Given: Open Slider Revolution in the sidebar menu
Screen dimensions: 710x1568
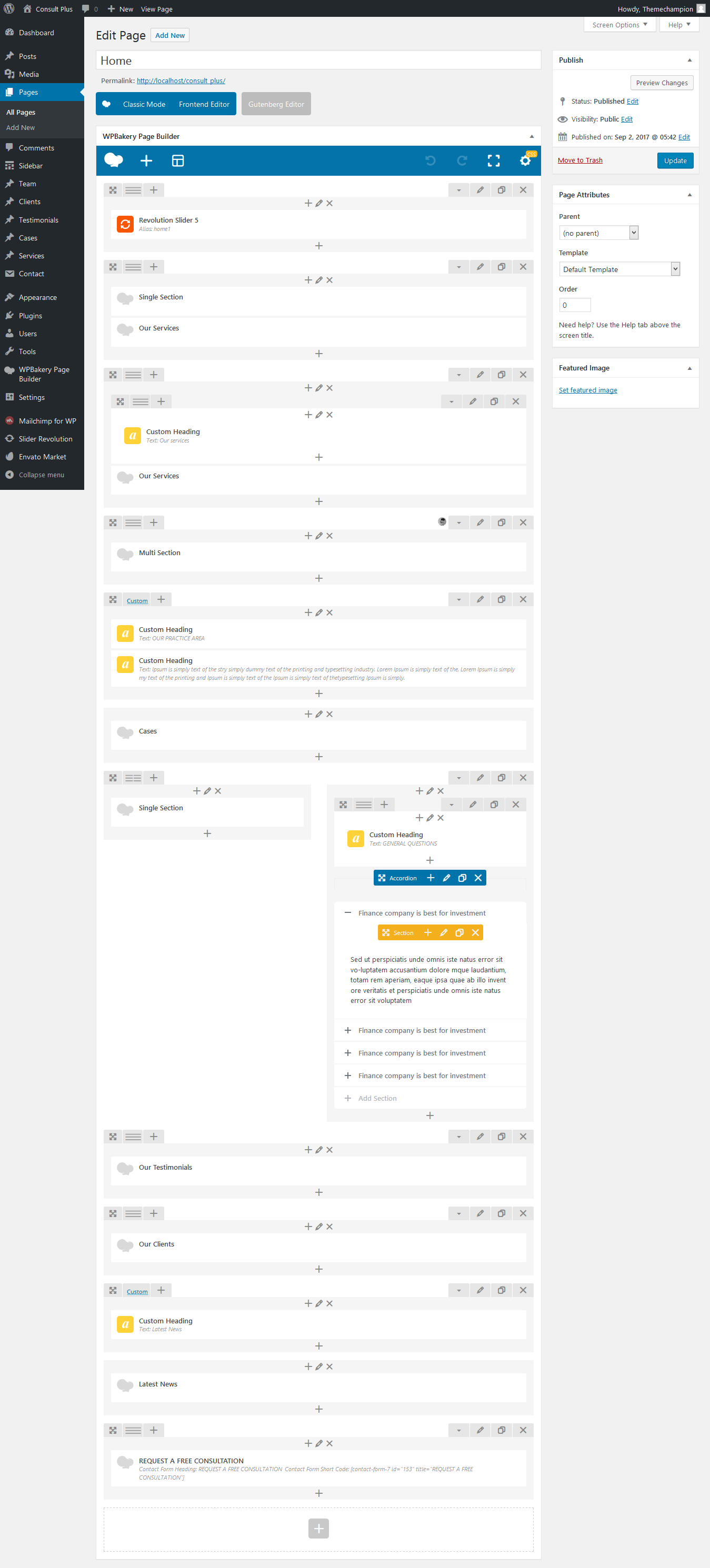Looking at the screenshot, I should [45, 439].
